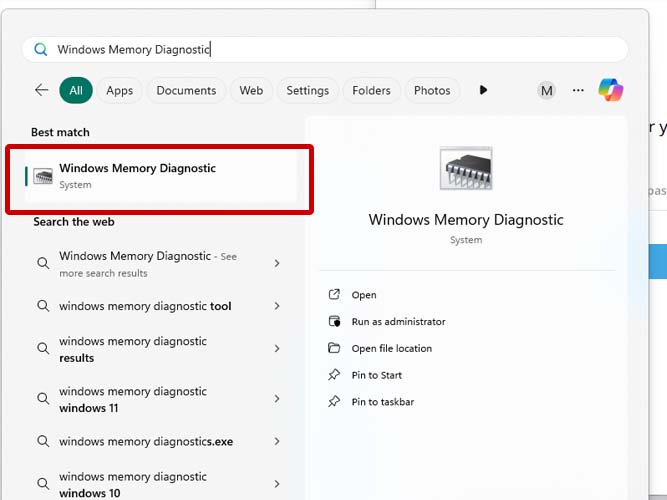Expand 'windows memory diagnostic tool' suggestion chevron
The image size is (667, 500).
point(277,307)
